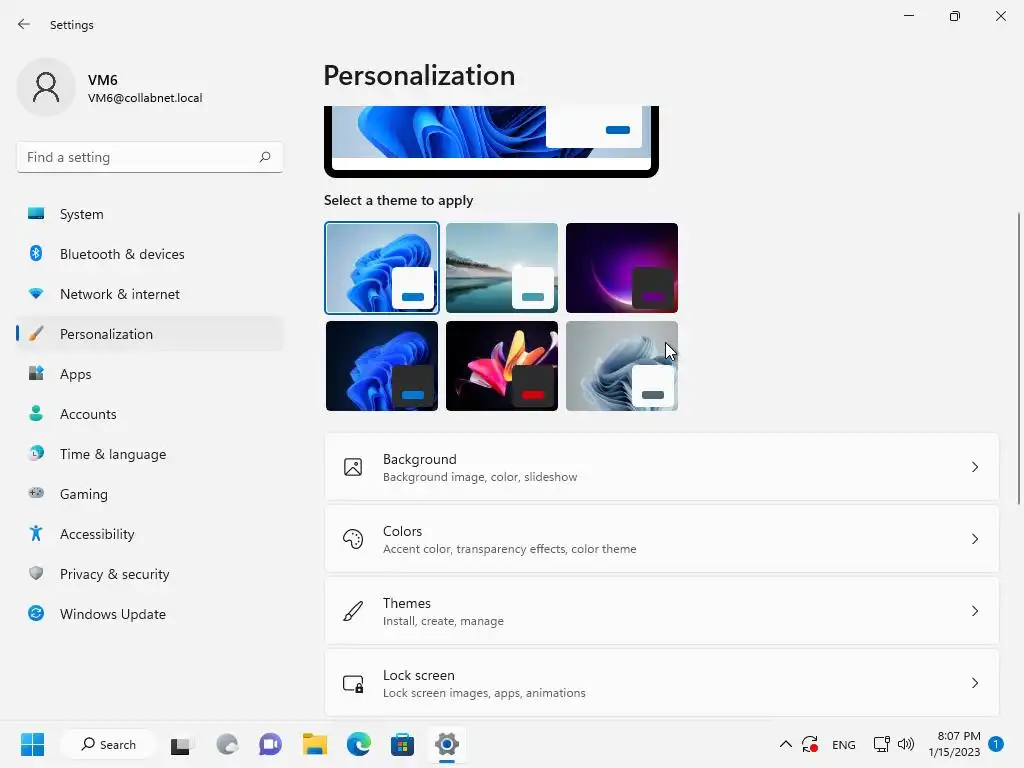Open File Explorer from the taskbar
1024x768 pixels.
[x=315, y=744]
